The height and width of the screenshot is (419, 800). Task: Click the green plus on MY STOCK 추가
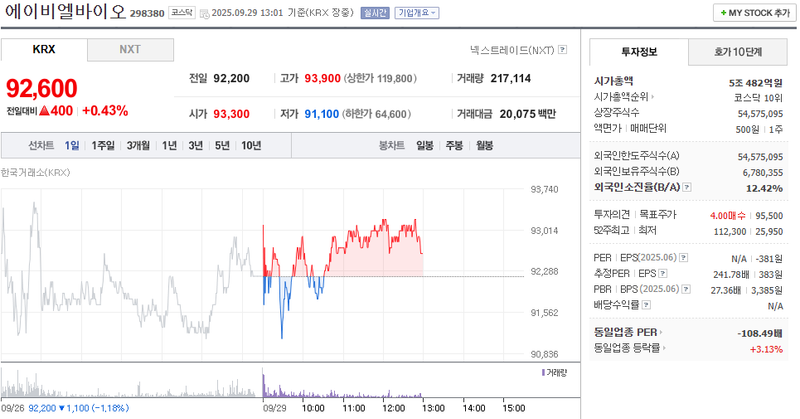723,13
